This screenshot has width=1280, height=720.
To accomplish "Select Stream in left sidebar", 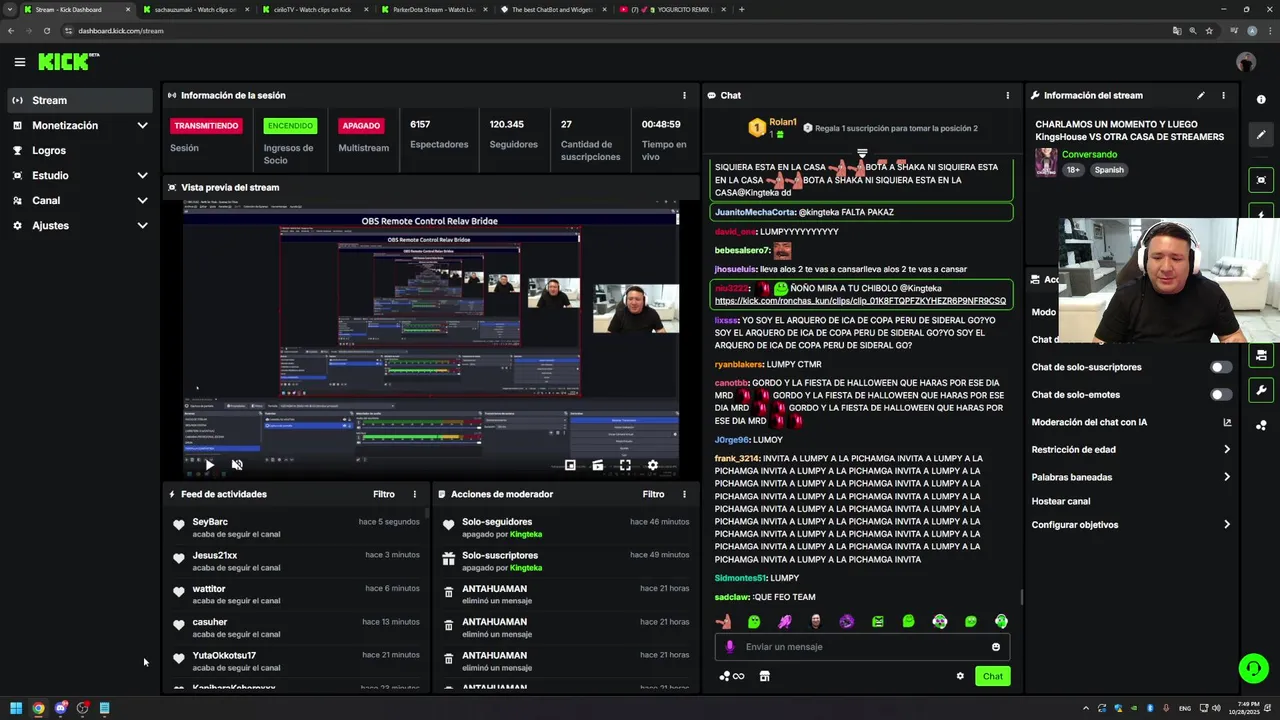I will tap(80, 100).
